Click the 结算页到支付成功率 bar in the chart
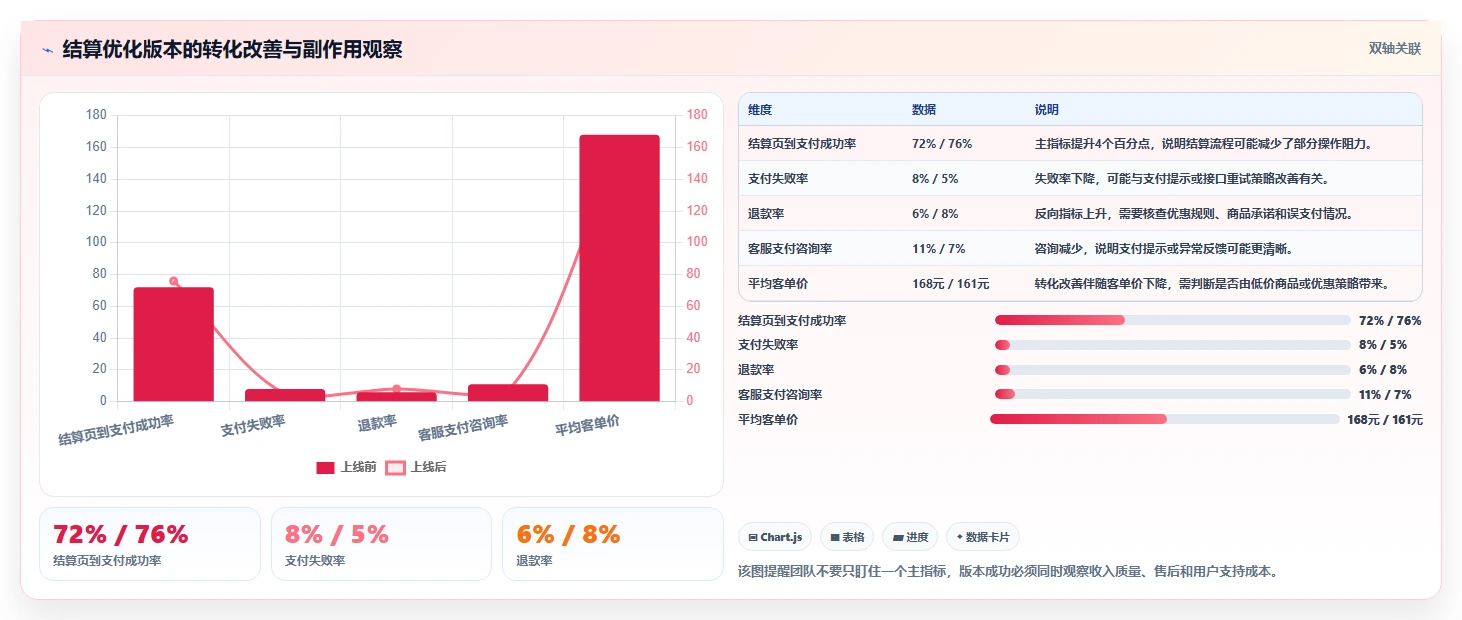Viewport: 1462px width, 620px height. [x=174, y=344]
